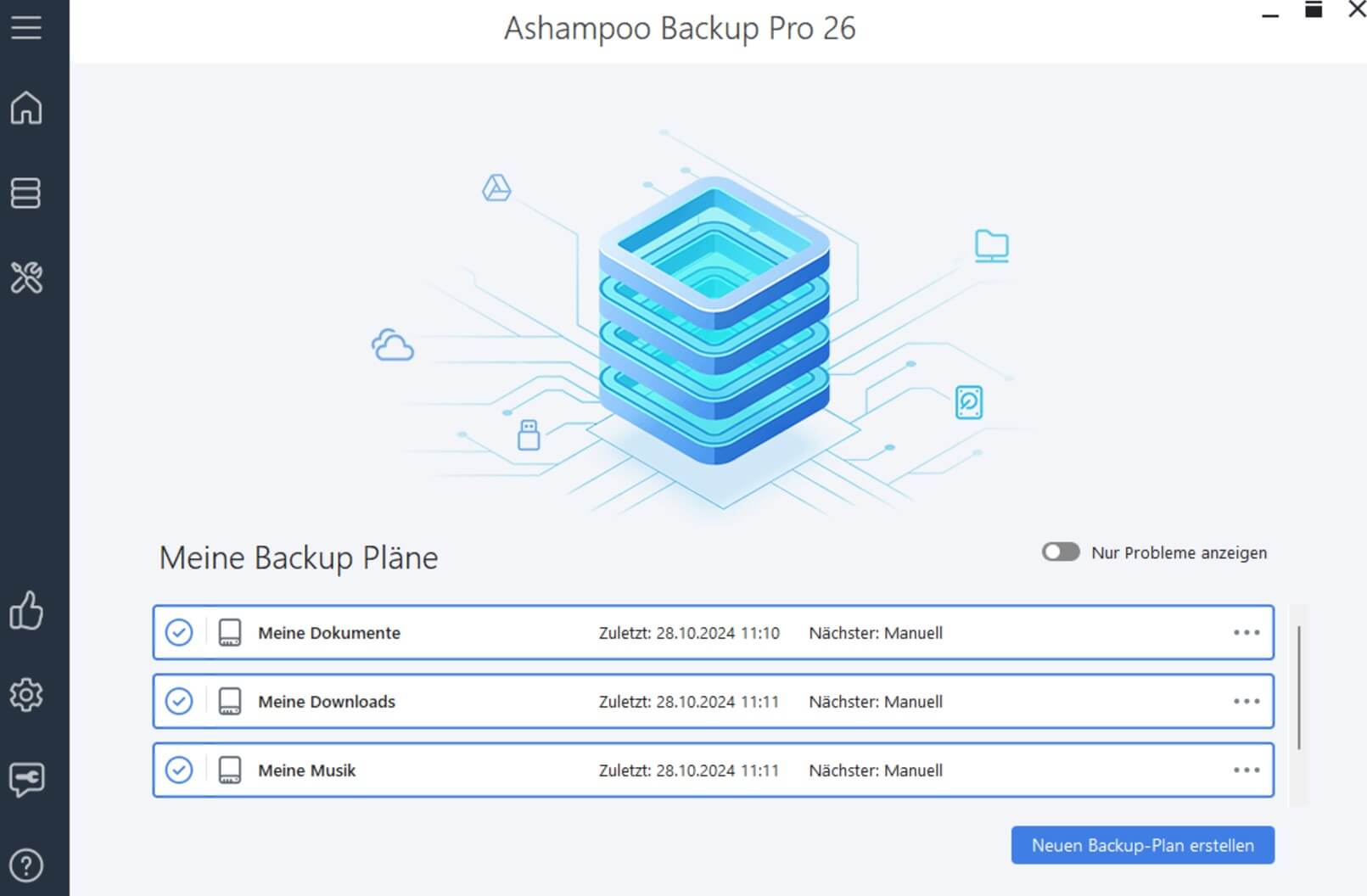Viewport: 1367px width, 896px height.
Task: Click the Meine Musik drive icon
Action: coord(230,770)
